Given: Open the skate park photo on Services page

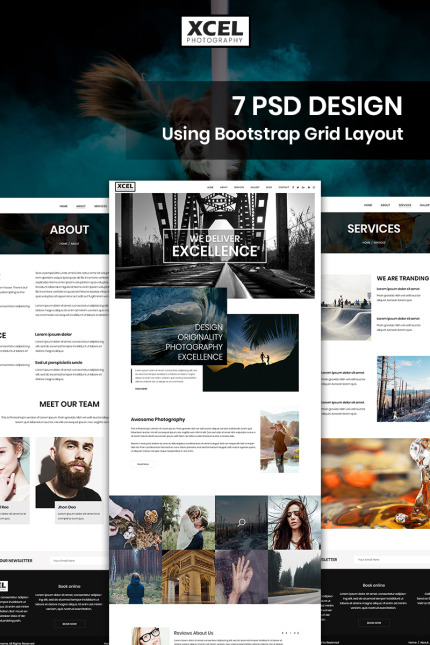Looking at the screenshot, I should [x=346, y=307].
